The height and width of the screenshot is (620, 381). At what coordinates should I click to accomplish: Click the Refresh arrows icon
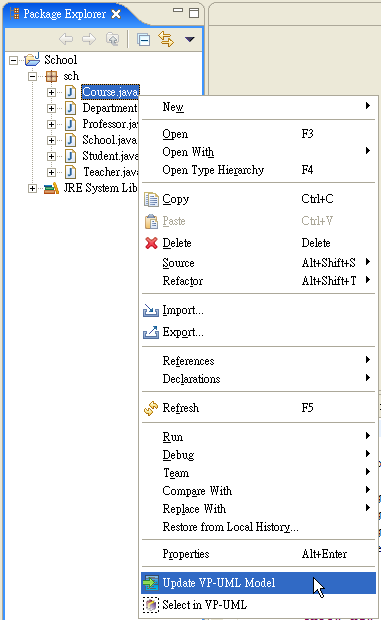[151, 408]
